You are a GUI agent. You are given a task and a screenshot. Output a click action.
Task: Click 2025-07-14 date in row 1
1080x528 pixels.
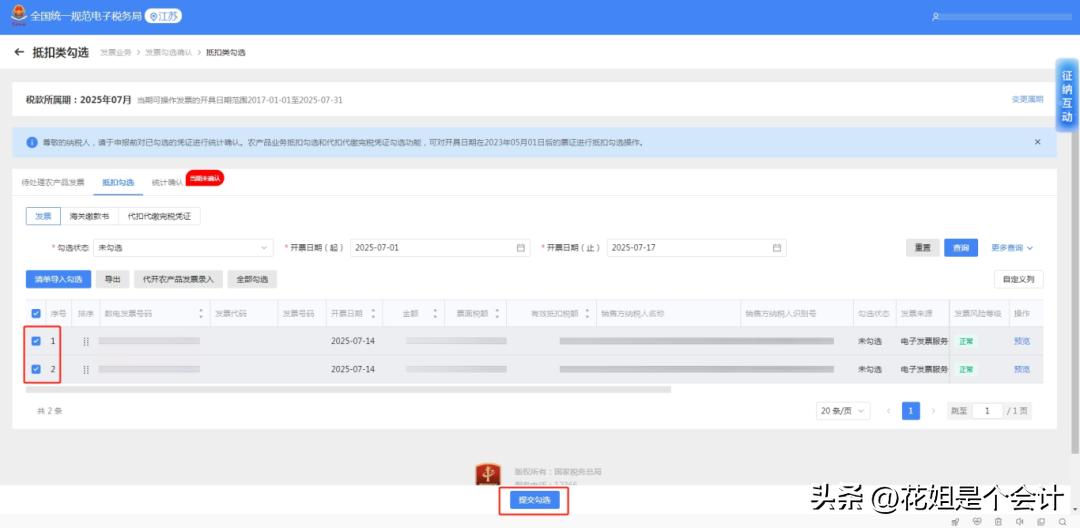click(x=353, y=341)
